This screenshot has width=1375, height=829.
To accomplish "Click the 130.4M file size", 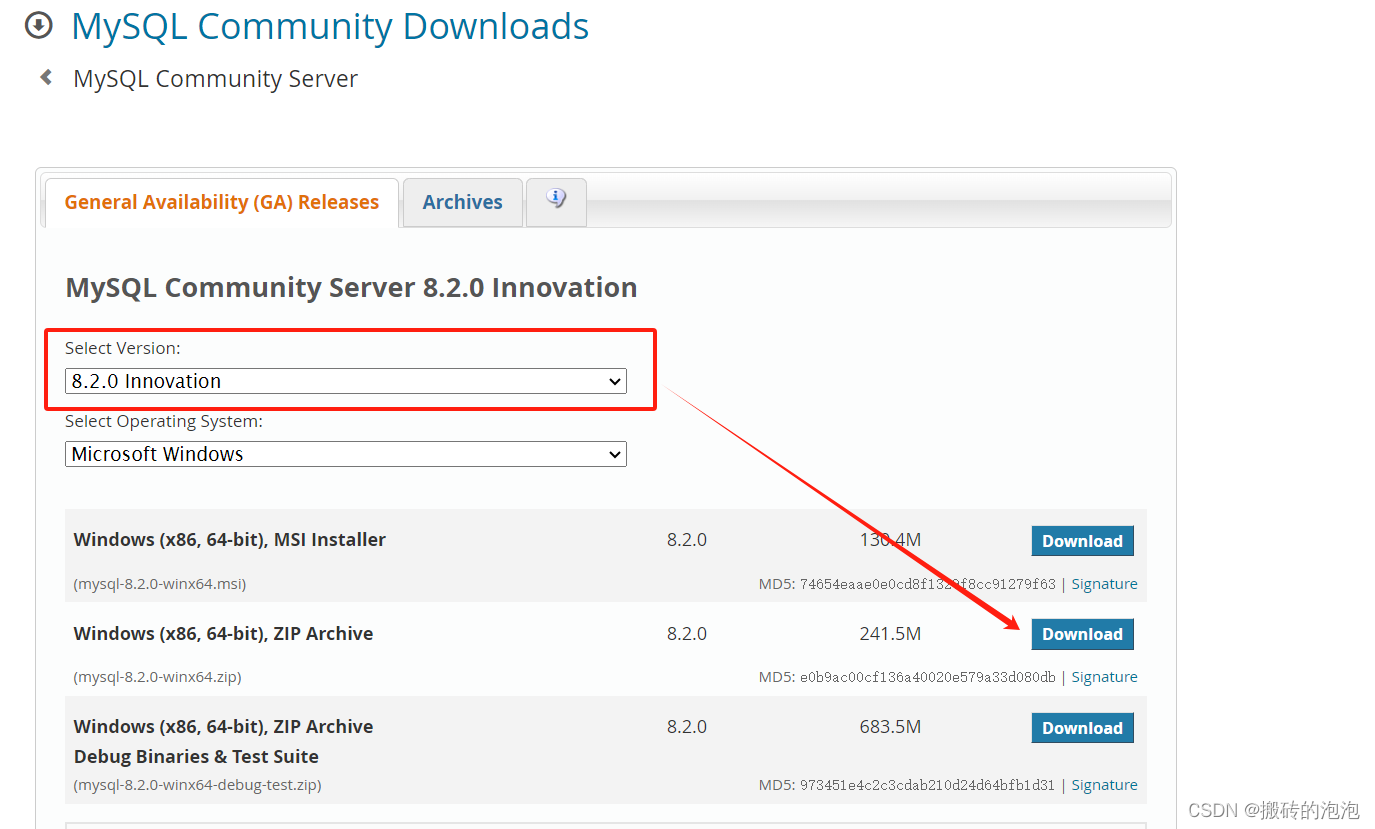I will click(890, 540).
